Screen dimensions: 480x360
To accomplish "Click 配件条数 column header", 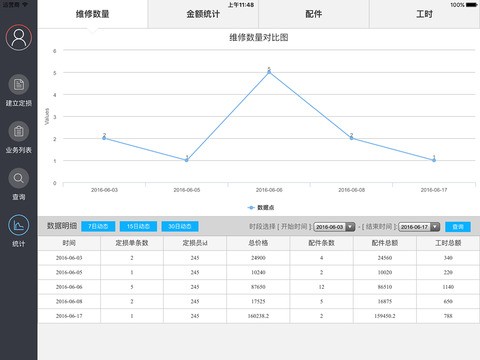I will point(321,243).
